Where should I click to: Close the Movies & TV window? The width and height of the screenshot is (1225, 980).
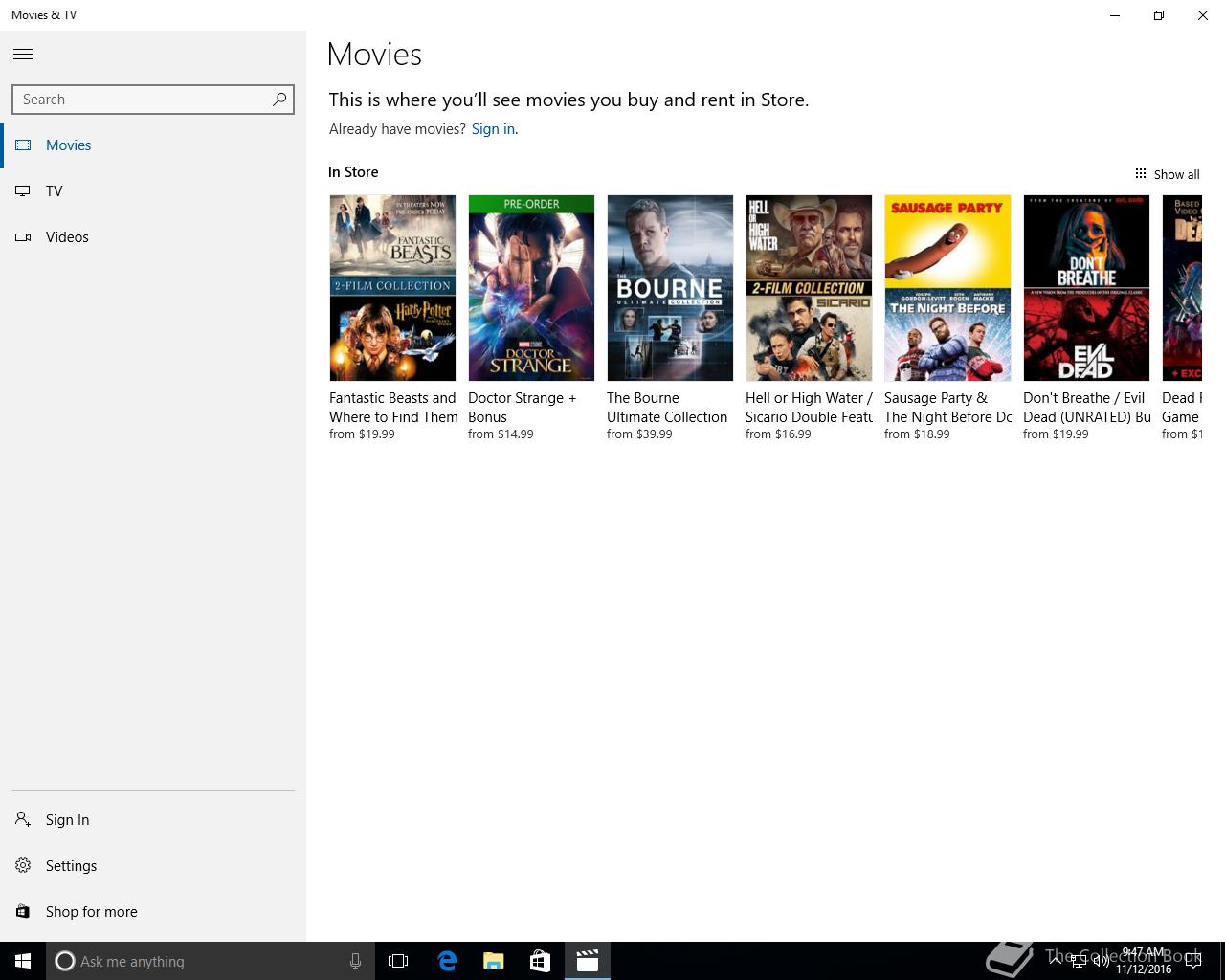coord(1203,15)
